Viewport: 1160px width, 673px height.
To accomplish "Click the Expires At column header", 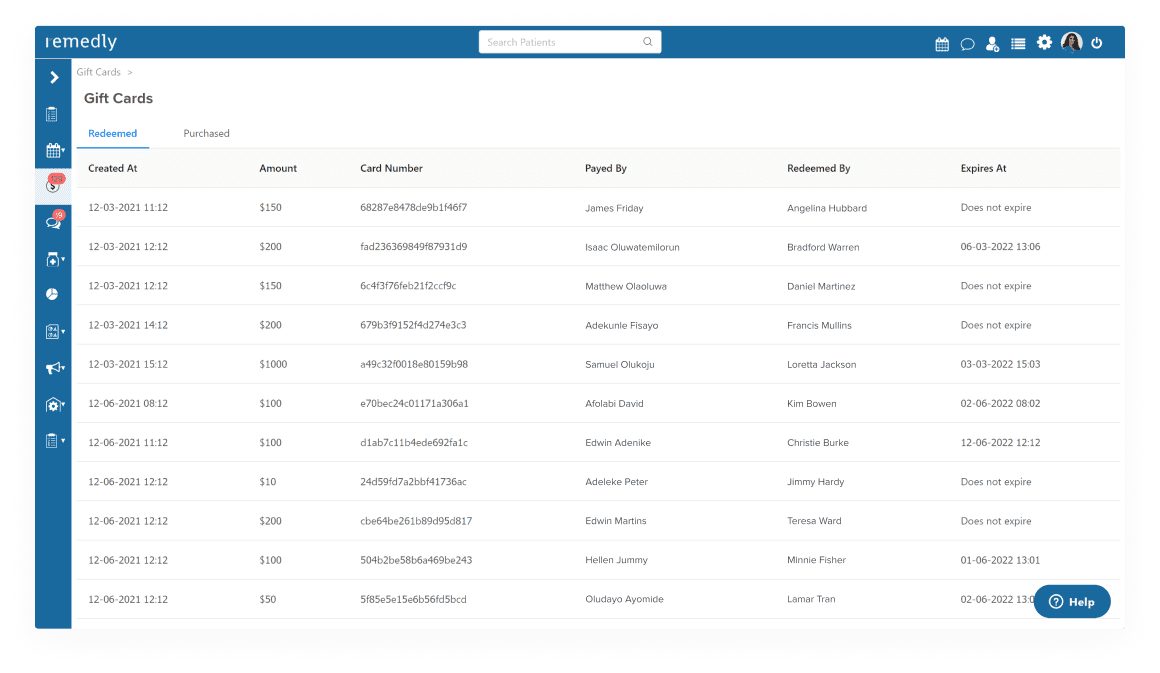I will [983, 169].
